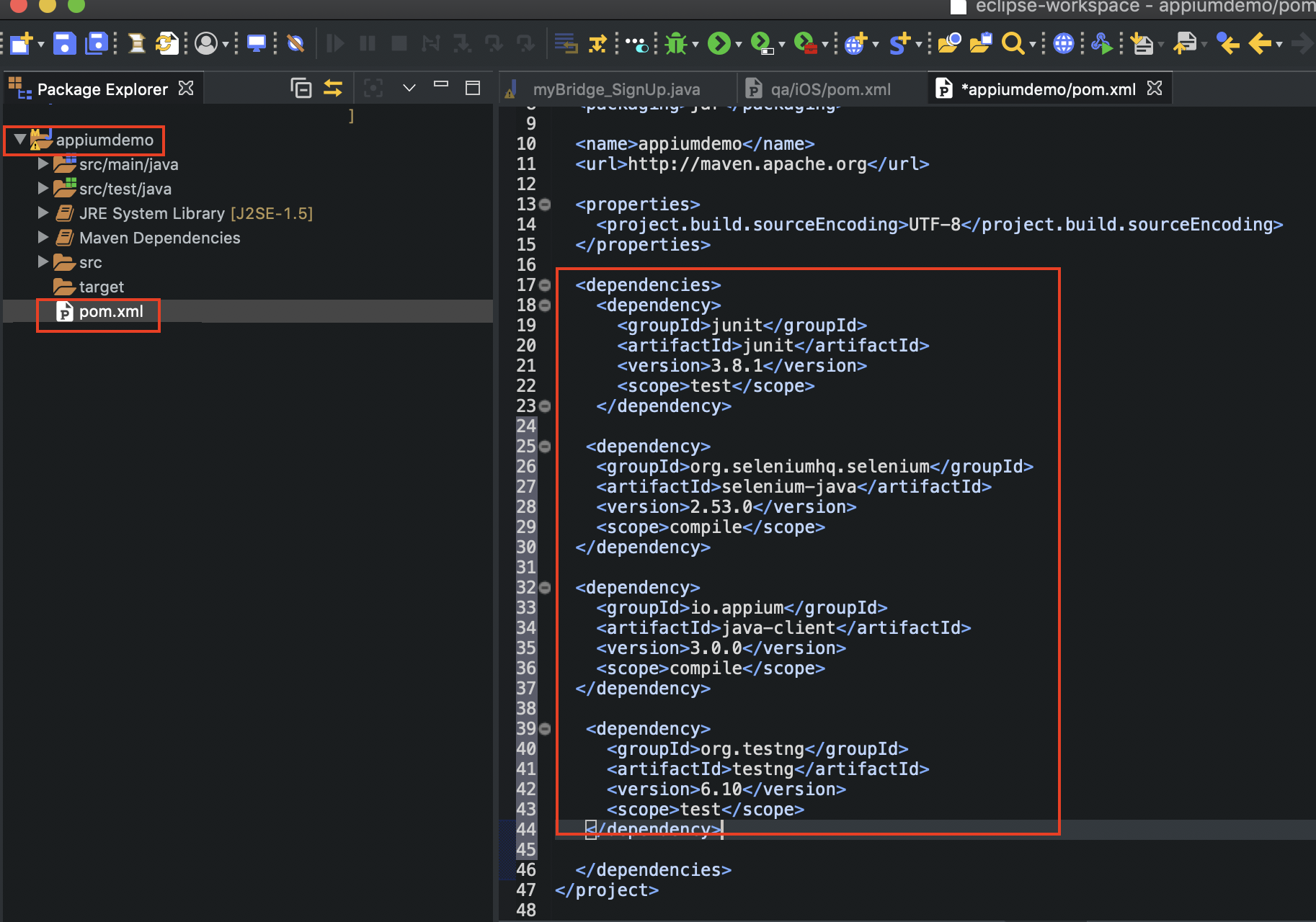The height and width of the screenshot is (922, 1316).
Task: Close the appiumdemo/pom.xml editor tab
Action: [x=1155, y=88]
